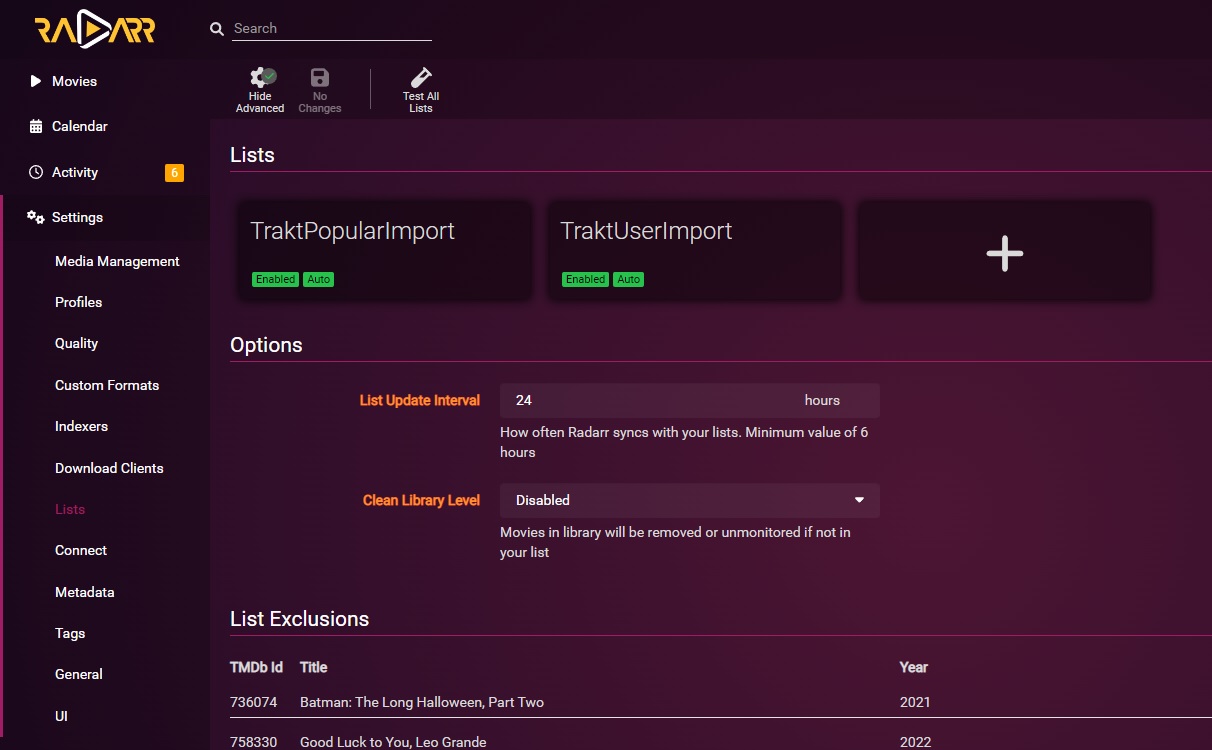Image resolution: width=1212 pixels, height=750 pixels.
Task: Go to Quality settings
Action: pyautogui.click(x=76, y=343)
